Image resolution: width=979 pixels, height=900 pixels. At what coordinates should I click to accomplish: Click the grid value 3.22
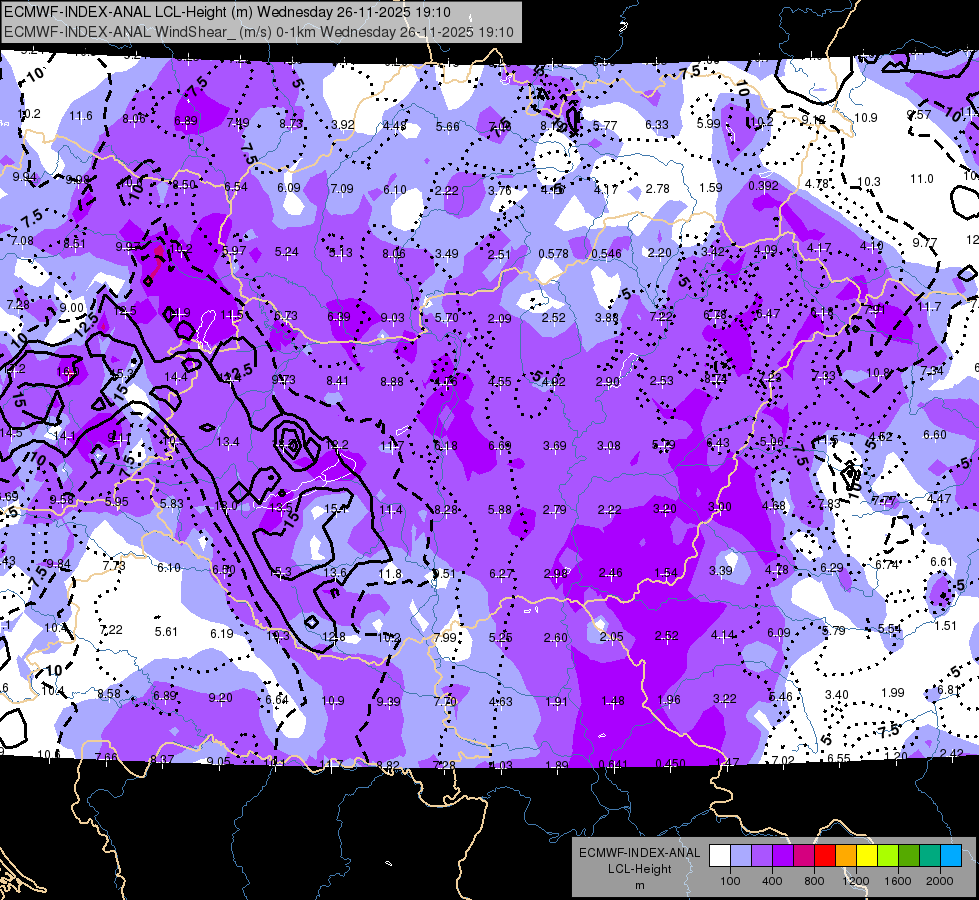724,698
